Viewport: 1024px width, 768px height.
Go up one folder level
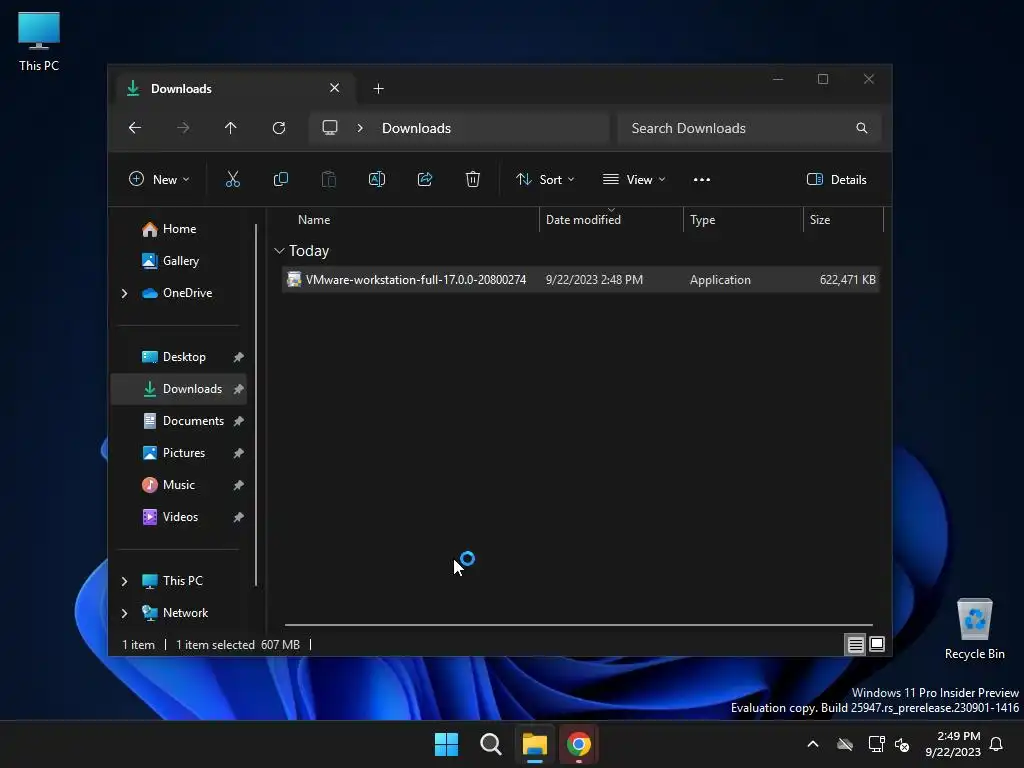click(x=231, y=128)
